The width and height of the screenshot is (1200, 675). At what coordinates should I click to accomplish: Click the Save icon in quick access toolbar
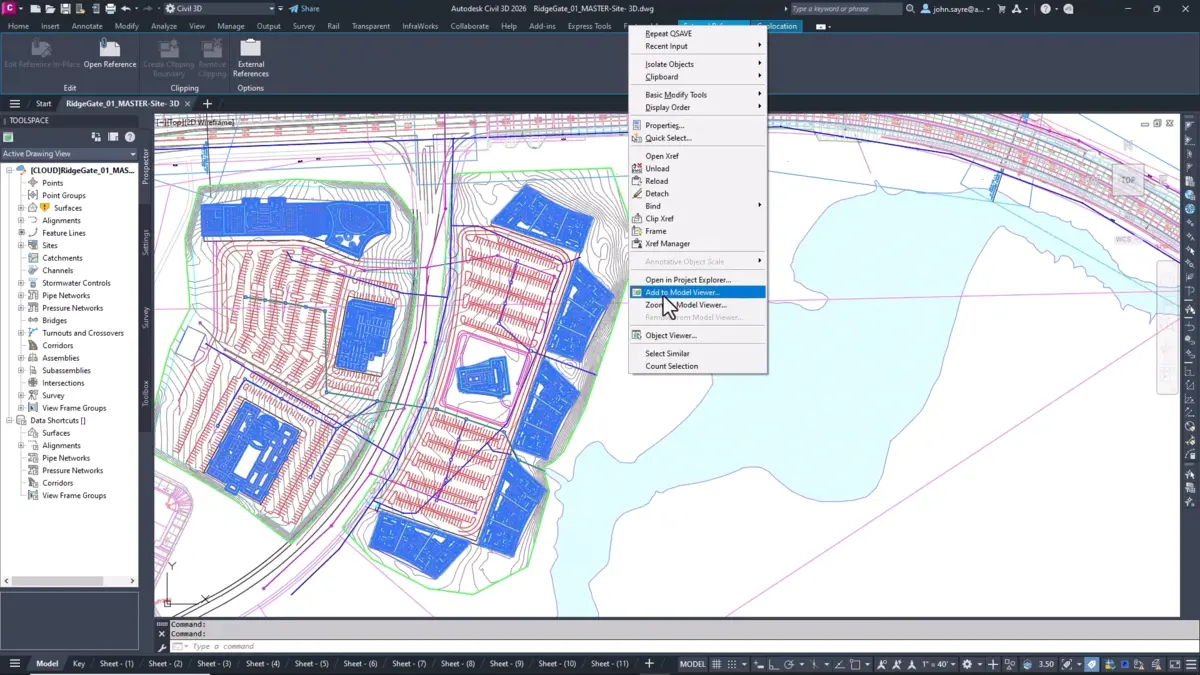pos(66,8)
